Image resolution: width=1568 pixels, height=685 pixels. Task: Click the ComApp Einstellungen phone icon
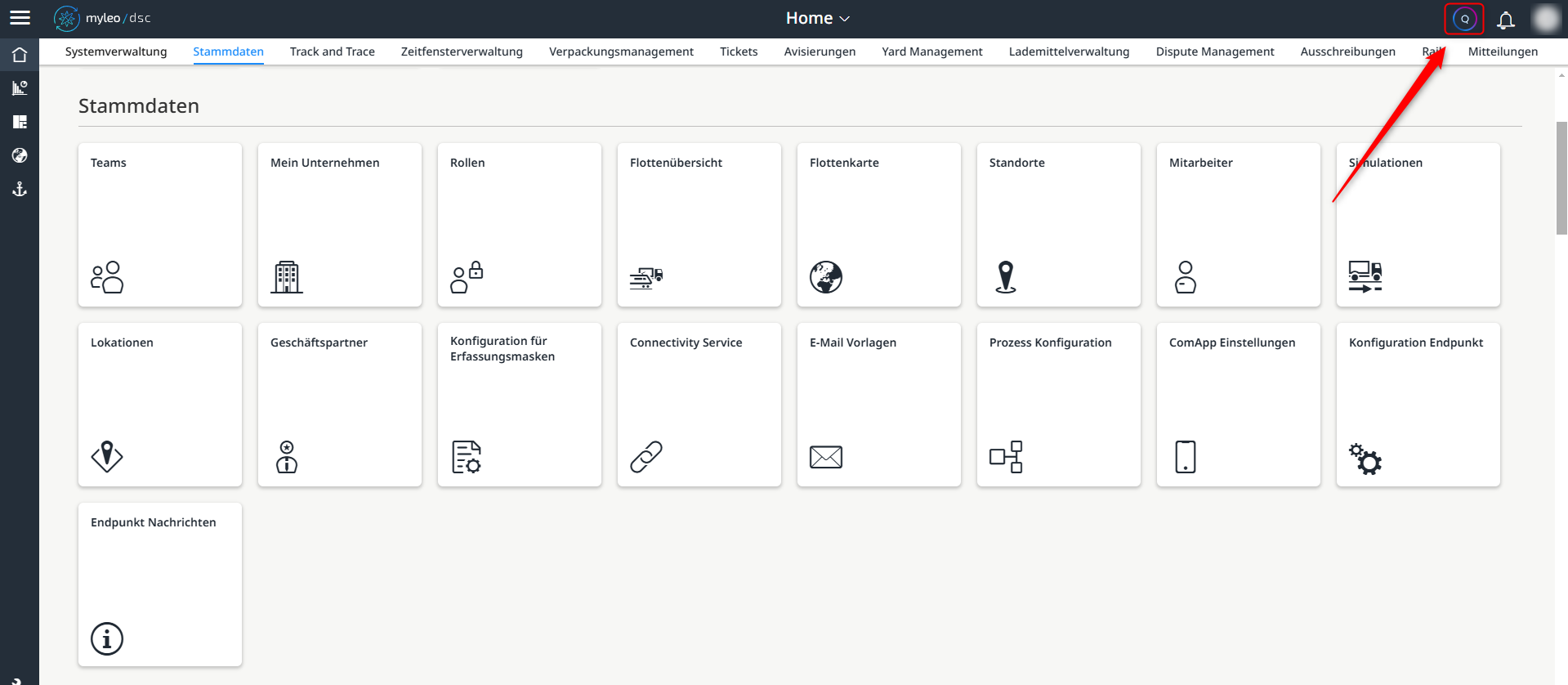tap(1186, 457)
